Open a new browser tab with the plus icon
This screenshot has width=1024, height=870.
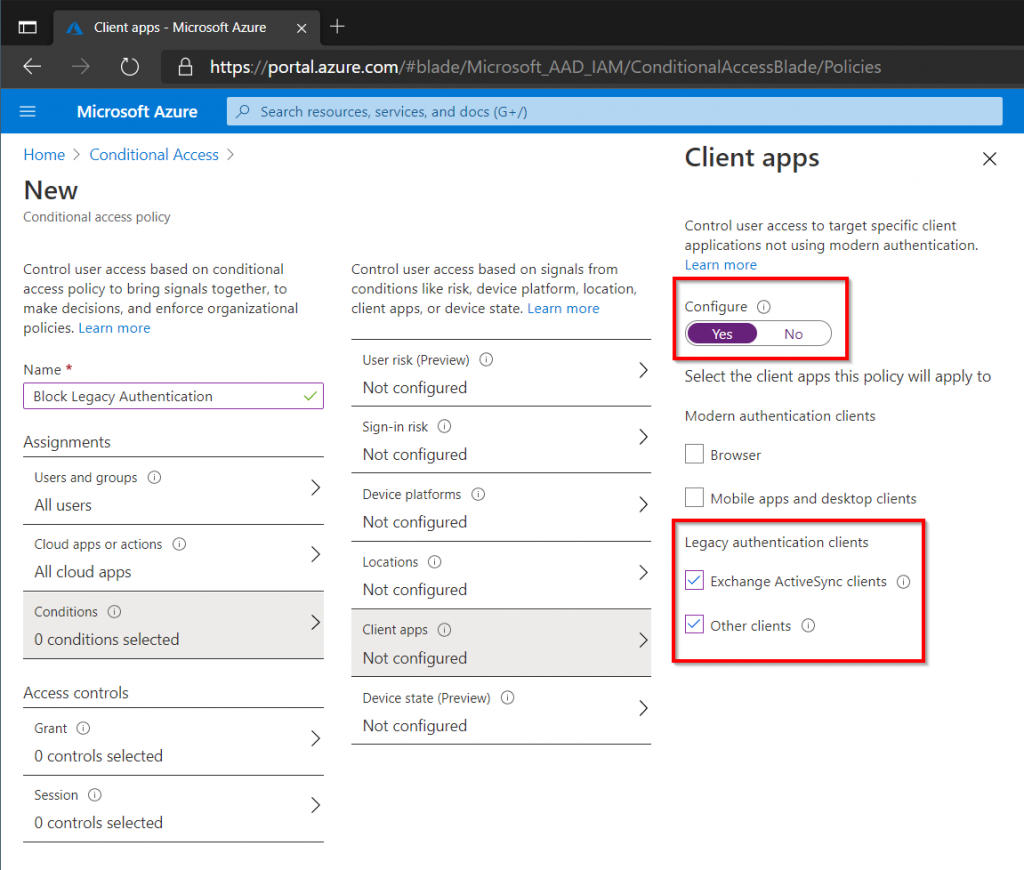337,27
